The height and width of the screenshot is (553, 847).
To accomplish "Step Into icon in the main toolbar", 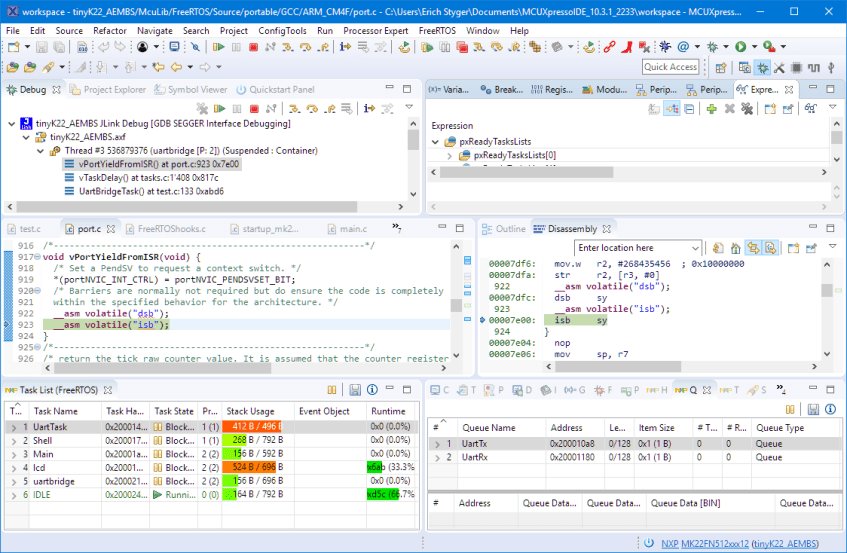I will tap(288, 48).
